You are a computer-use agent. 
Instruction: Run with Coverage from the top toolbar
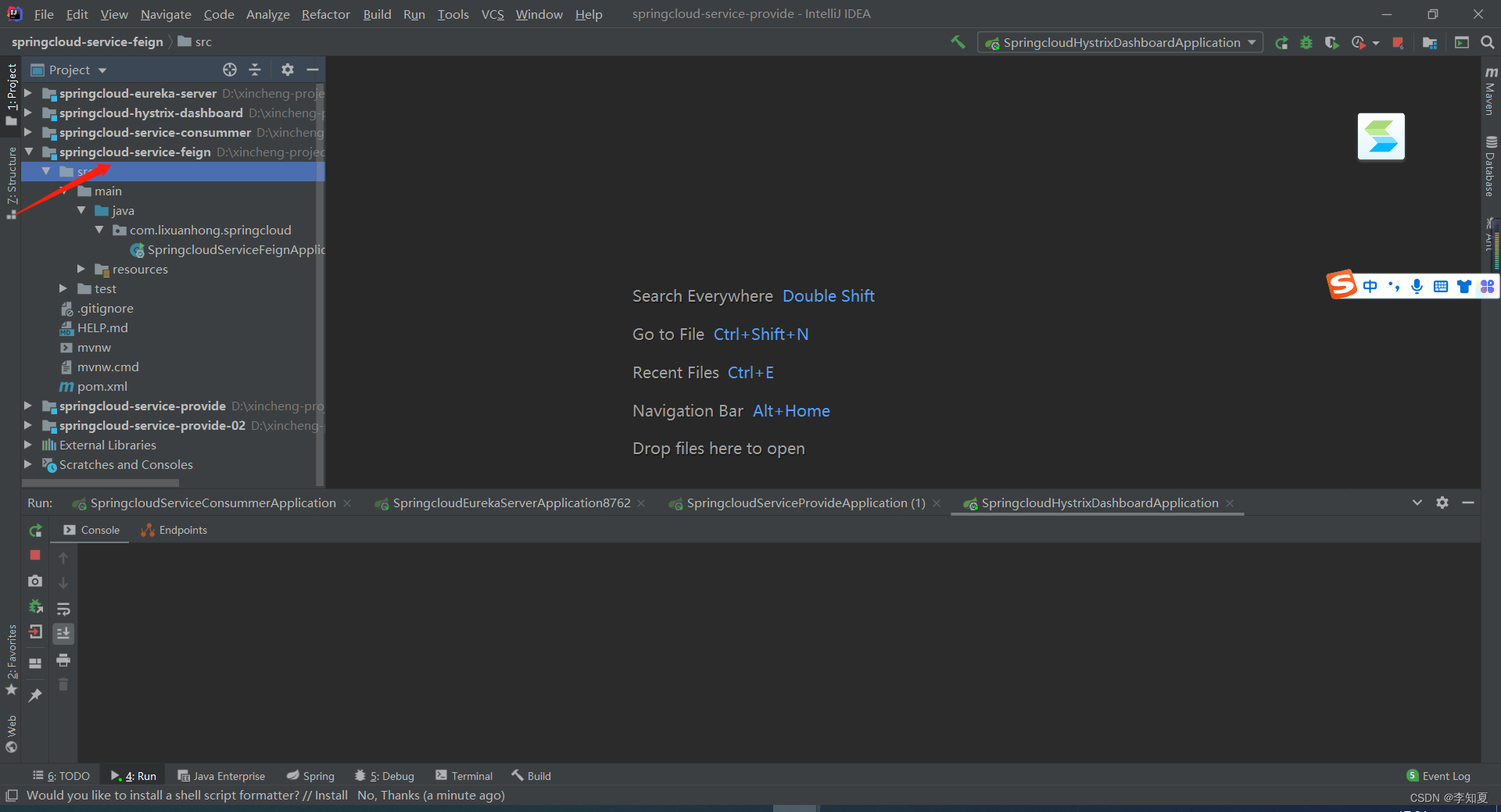click(1331, 43)
